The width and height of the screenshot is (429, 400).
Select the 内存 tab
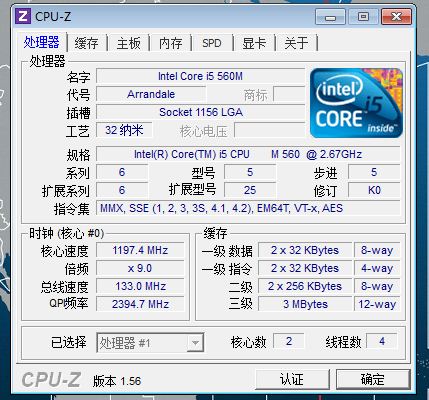[171, 43]
